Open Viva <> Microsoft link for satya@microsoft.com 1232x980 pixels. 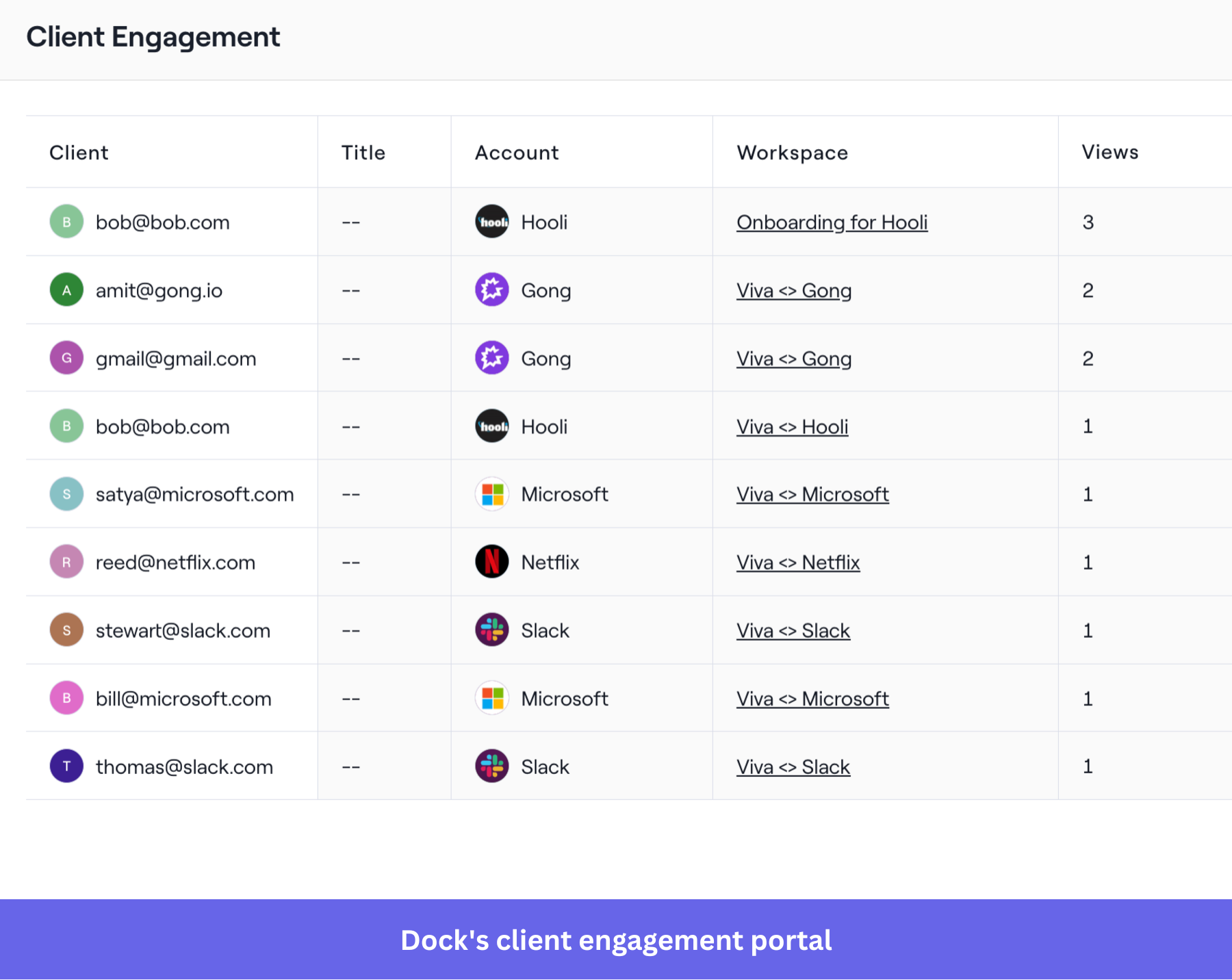pos(812,494)
